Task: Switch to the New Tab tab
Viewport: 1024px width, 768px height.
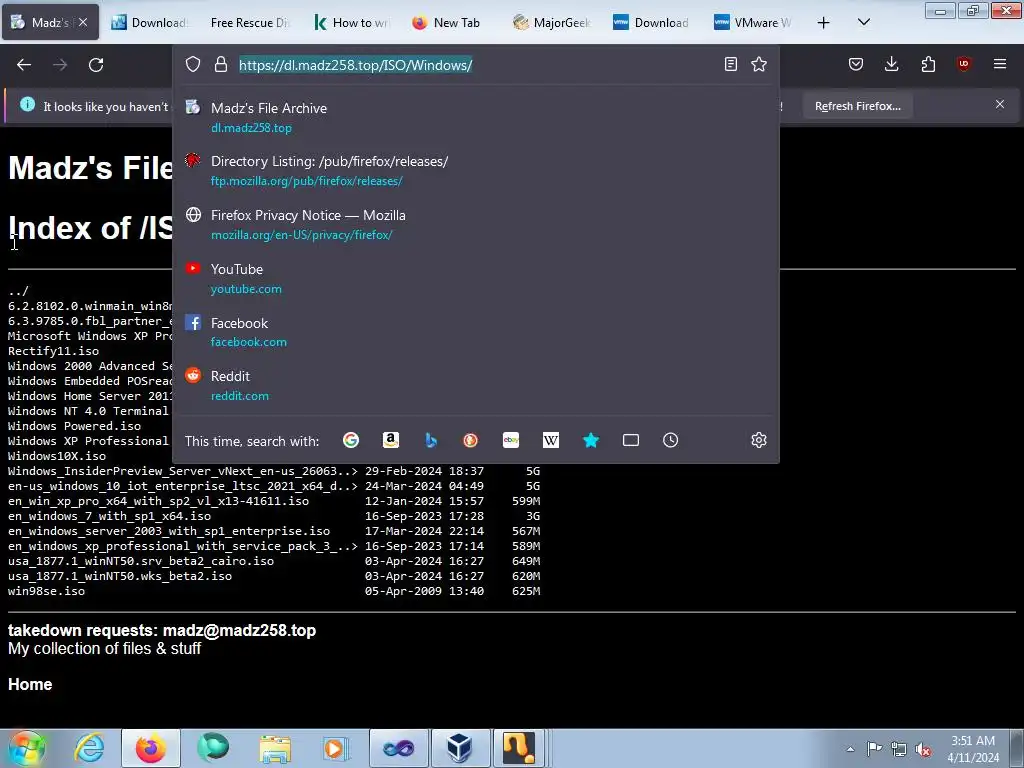Action: tap(453, 22)
